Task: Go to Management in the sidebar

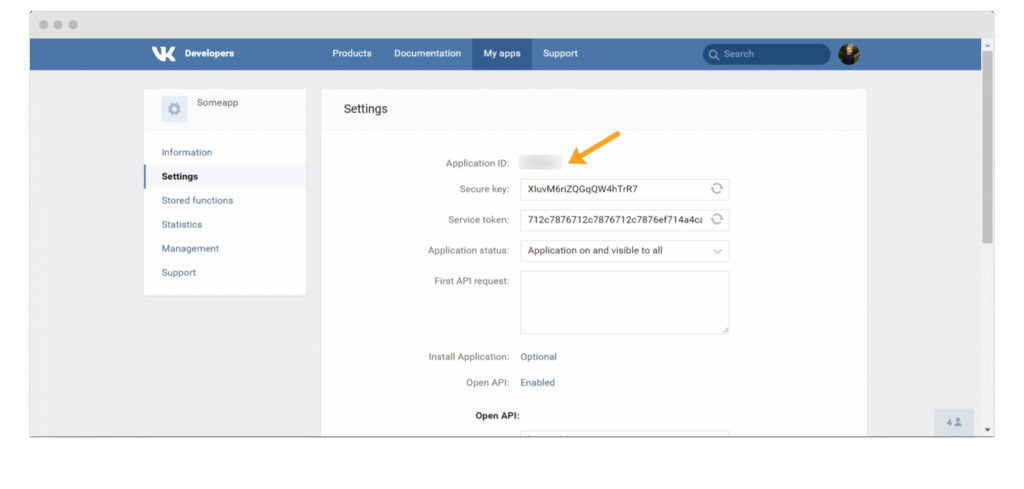Action: [190, 249]
